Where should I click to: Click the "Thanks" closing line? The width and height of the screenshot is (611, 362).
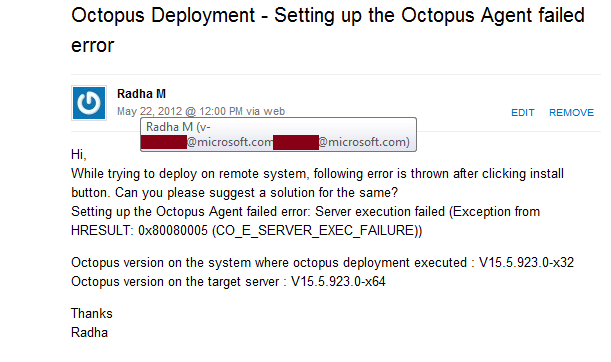point(92,314)
